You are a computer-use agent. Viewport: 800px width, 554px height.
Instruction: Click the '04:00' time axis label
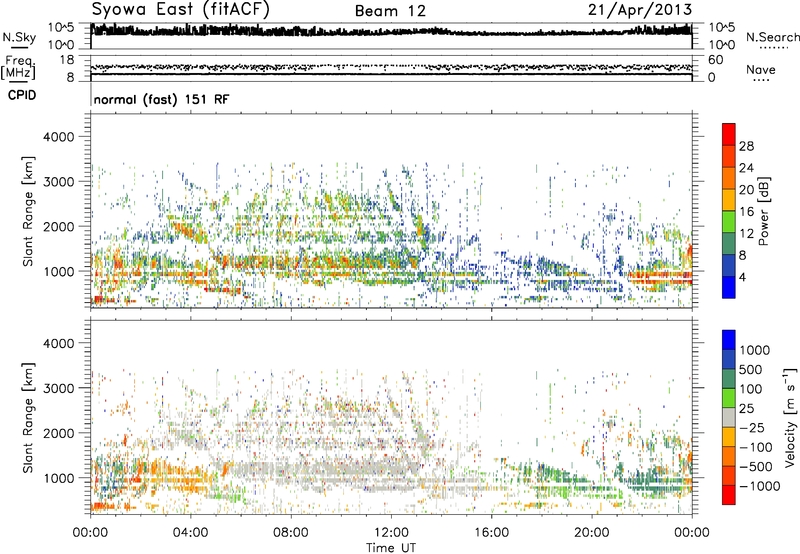tap(190, 533)
